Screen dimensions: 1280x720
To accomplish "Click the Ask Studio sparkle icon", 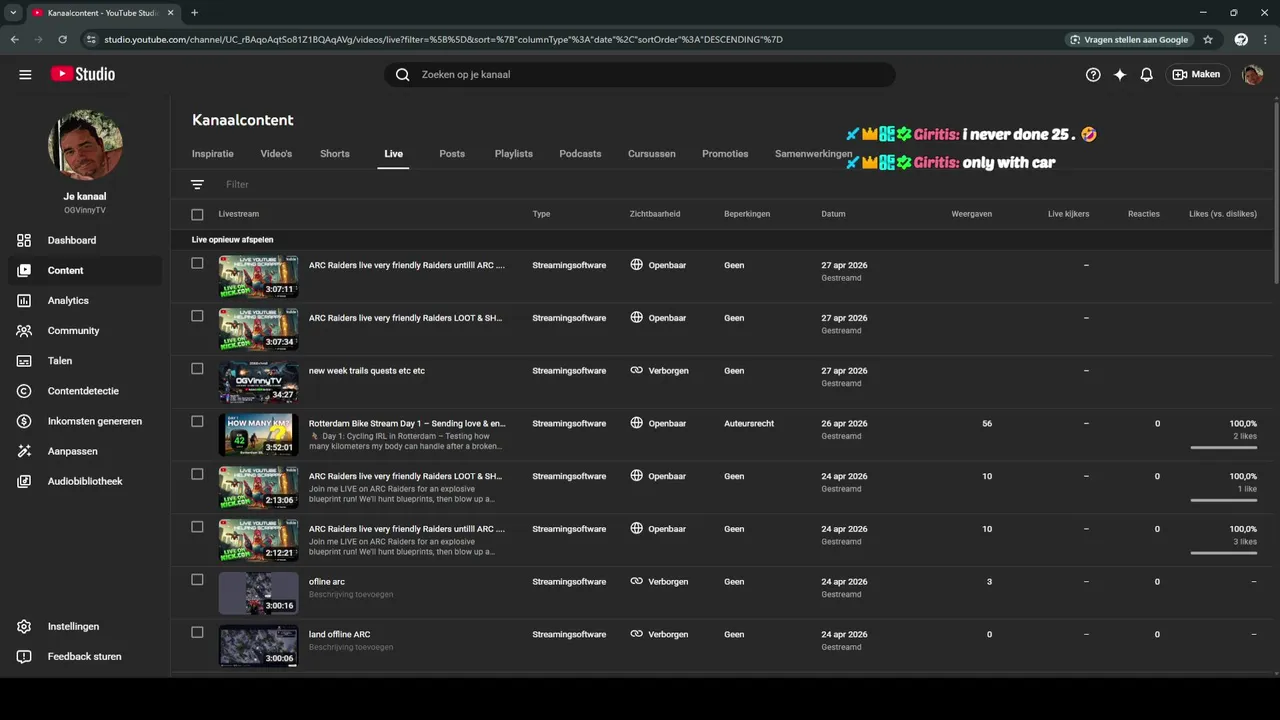I will pos(1120,74).
